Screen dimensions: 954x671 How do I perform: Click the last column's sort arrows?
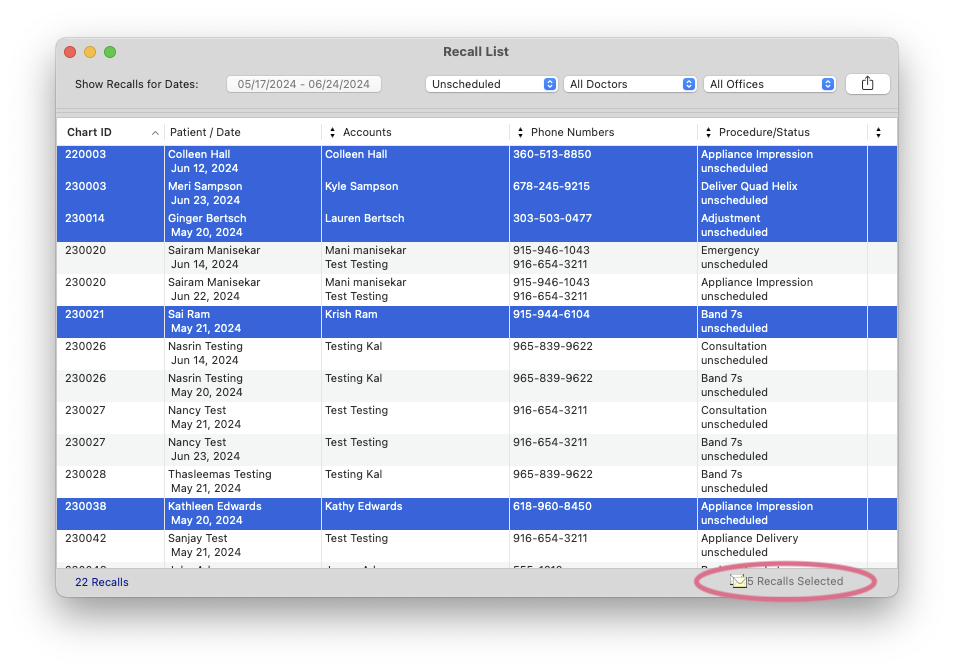pos(879,132)
